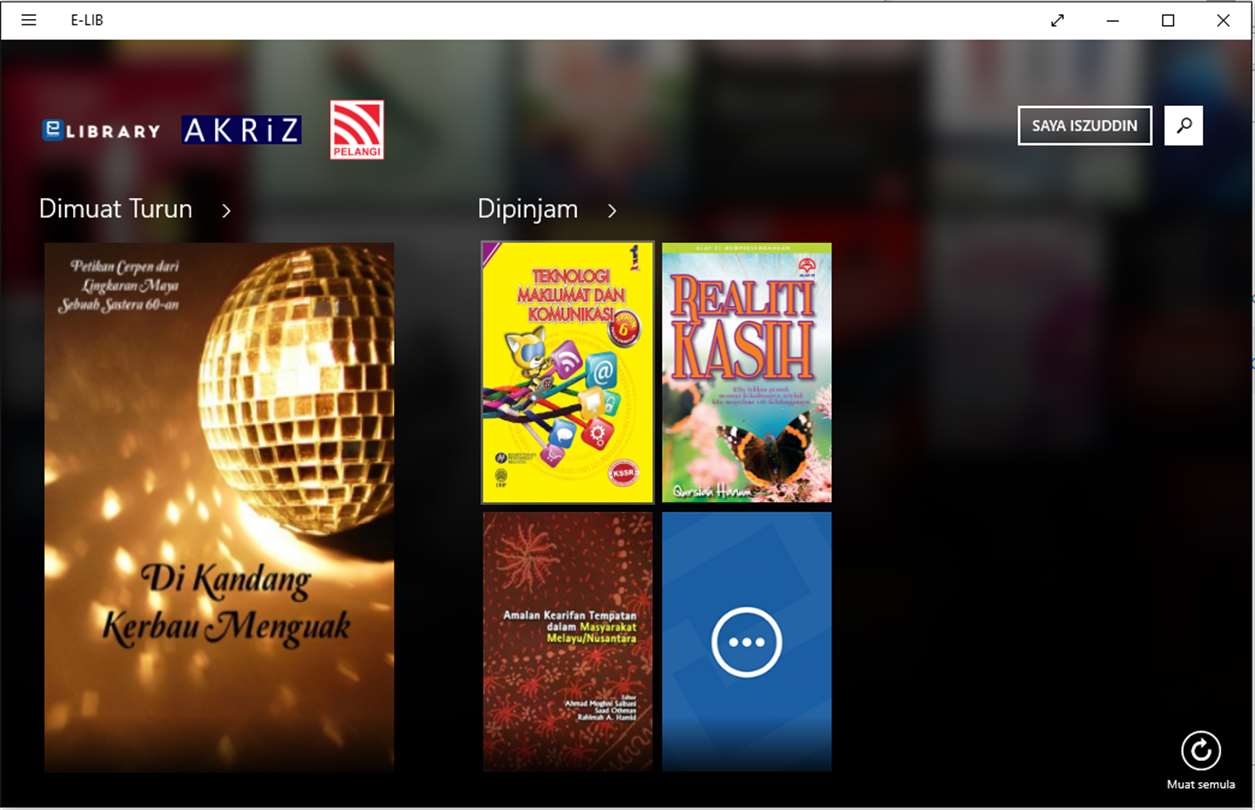Click the SAYA ISZUDDIN button
Image resolution: width=1255 pixels, height=810 pixels.
(x=1085, y=126)
